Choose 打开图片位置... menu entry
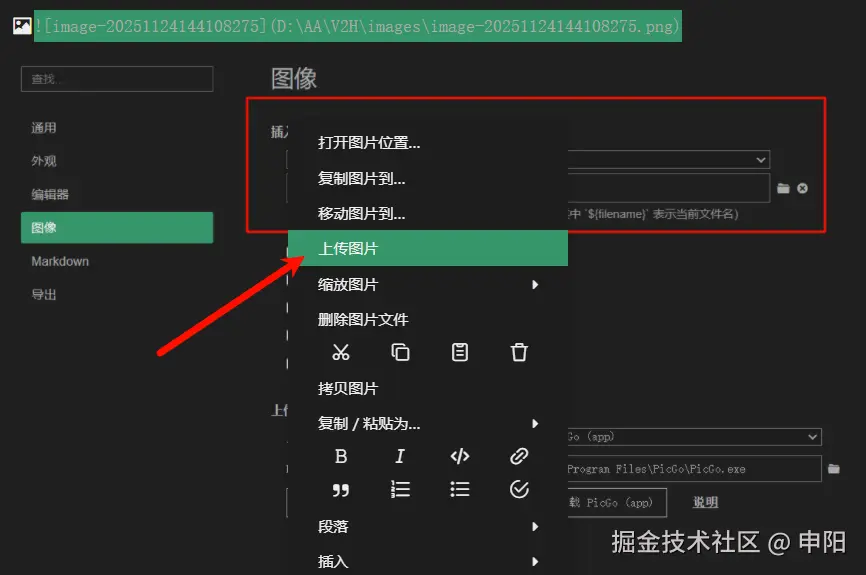This screenshot has height=575, width=866. tap(428, 143)
